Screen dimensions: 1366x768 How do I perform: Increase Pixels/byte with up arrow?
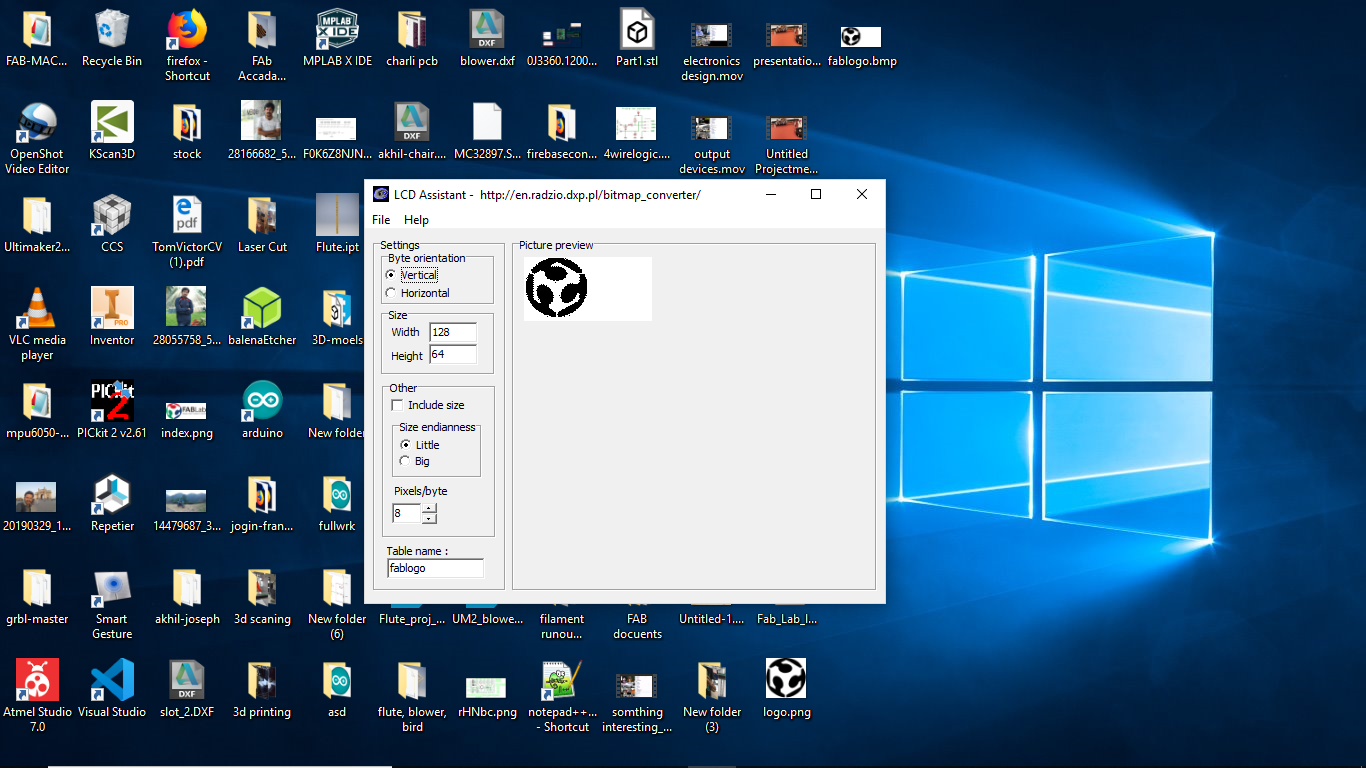coord(429,508)
